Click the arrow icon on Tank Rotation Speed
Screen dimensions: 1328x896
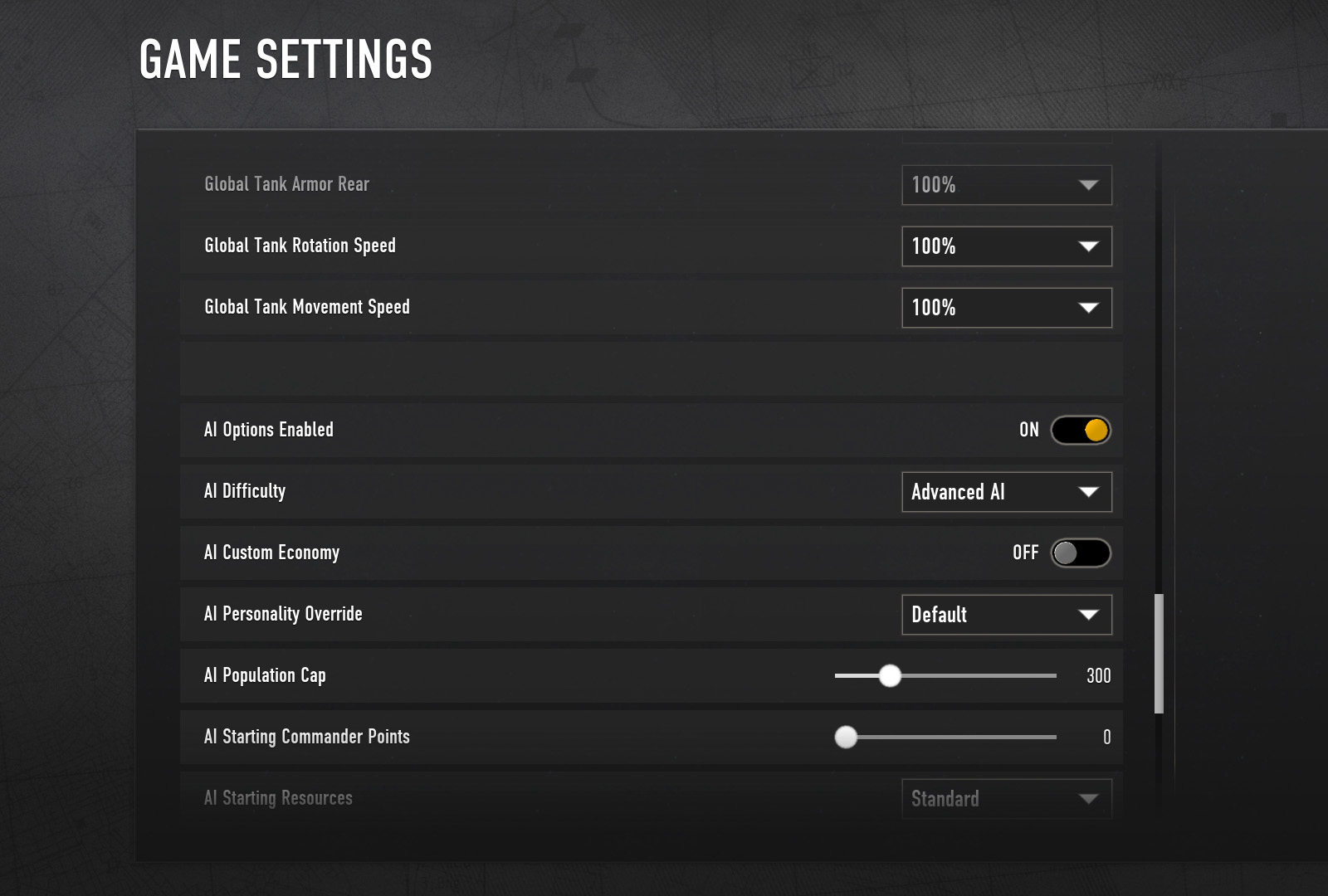click(x=1088, y=246)
